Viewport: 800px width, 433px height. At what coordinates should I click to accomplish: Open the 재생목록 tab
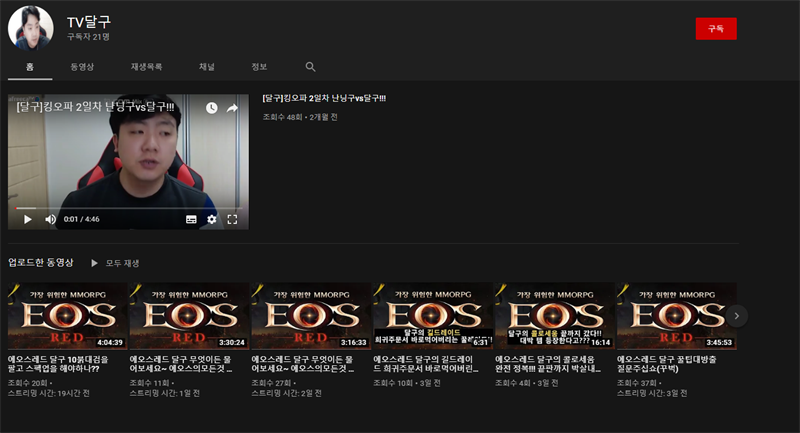pyautogui.click(x=146, y=67)
